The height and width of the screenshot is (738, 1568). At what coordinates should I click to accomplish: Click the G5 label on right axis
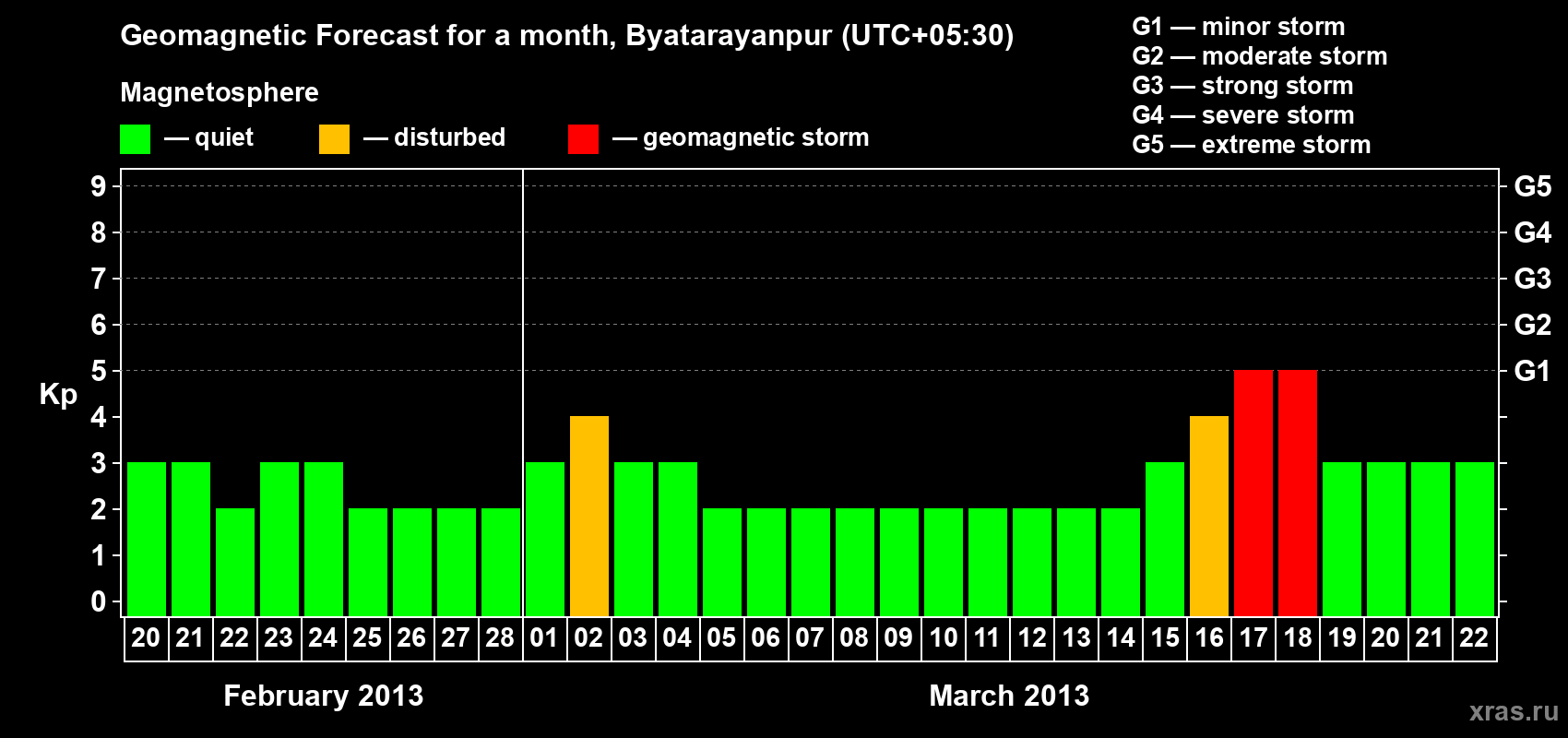pos(1533,186)
